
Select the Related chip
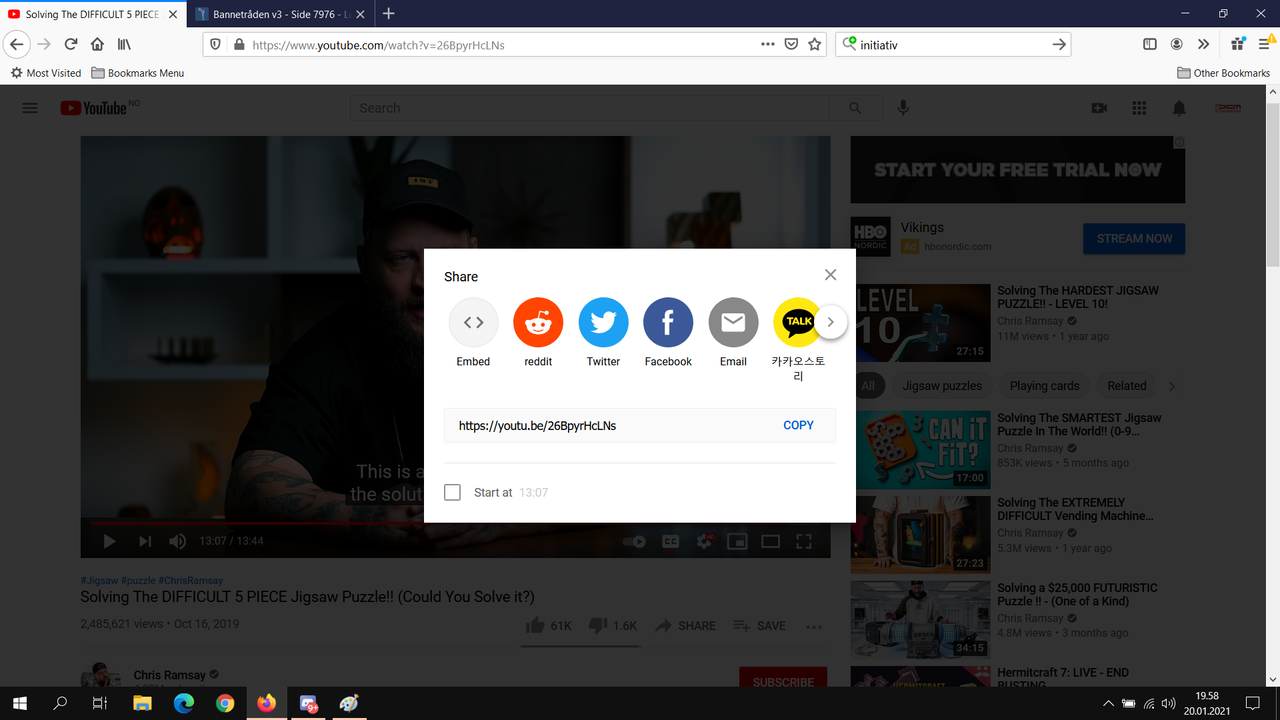1126,386
